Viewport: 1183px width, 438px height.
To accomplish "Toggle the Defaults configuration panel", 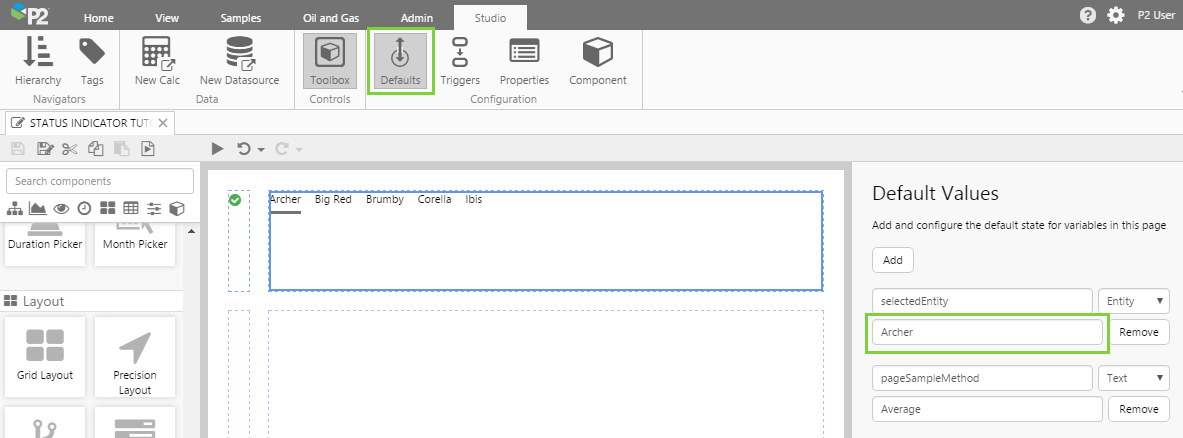I will click(x=401, y=61).
